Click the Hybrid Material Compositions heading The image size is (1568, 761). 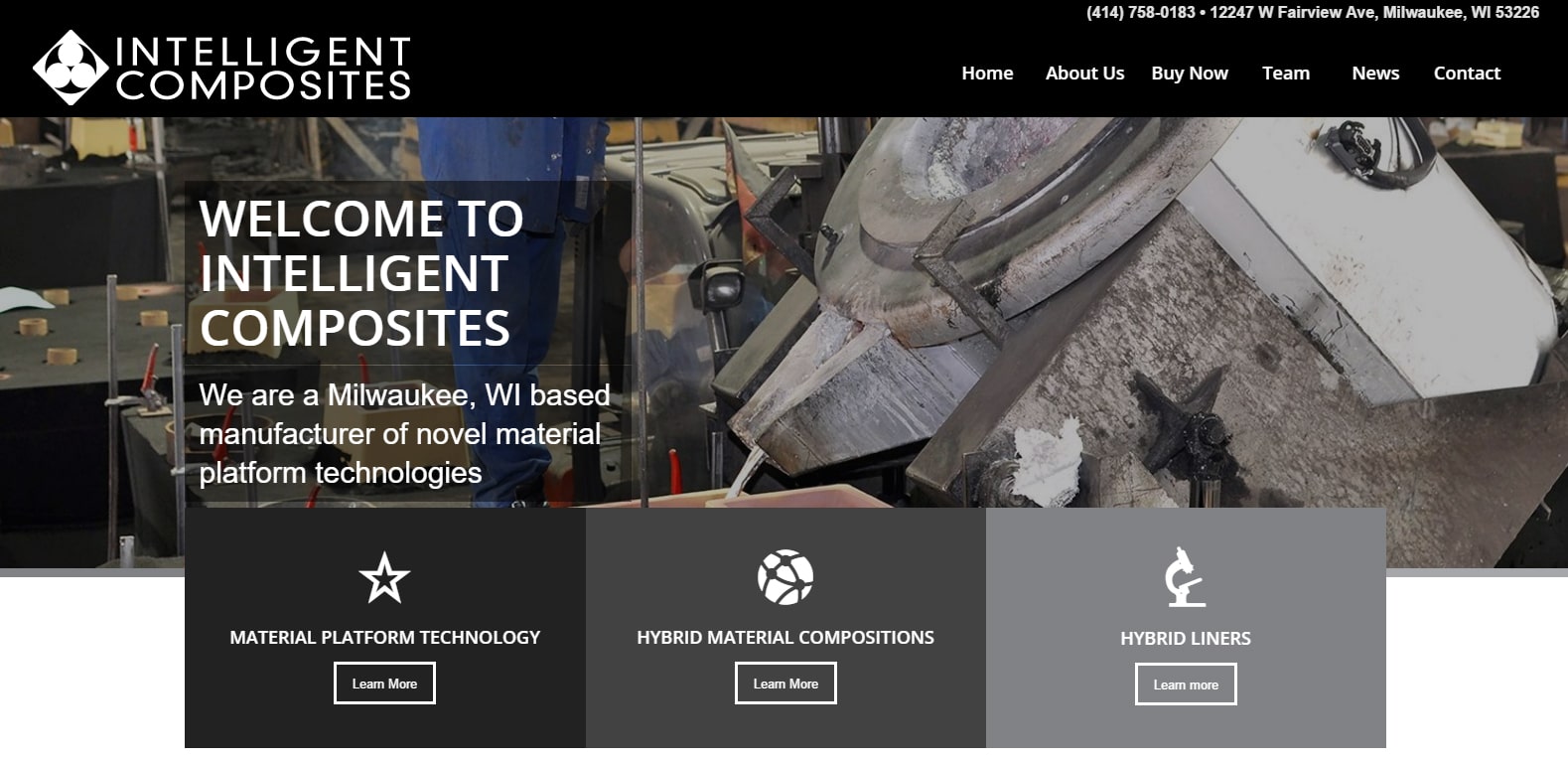point(785,638)
